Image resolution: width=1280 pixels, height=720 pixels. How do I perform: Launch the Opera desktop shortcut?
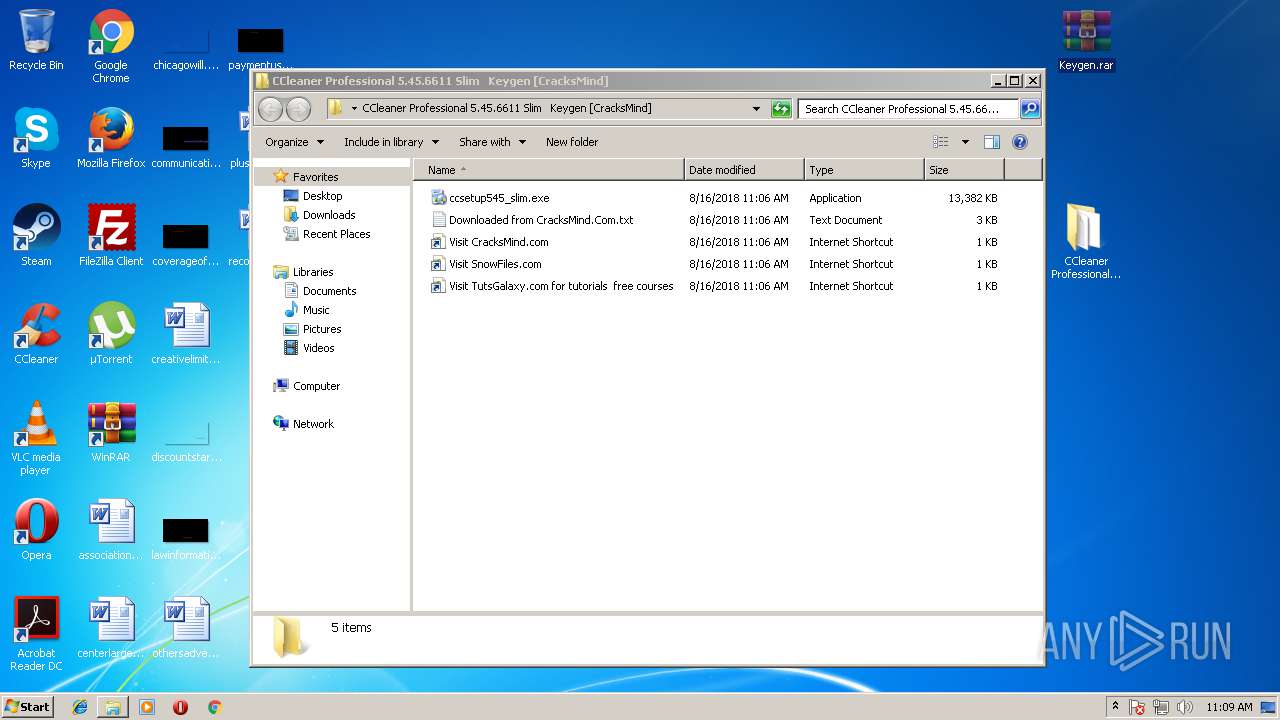click(36, 531)
